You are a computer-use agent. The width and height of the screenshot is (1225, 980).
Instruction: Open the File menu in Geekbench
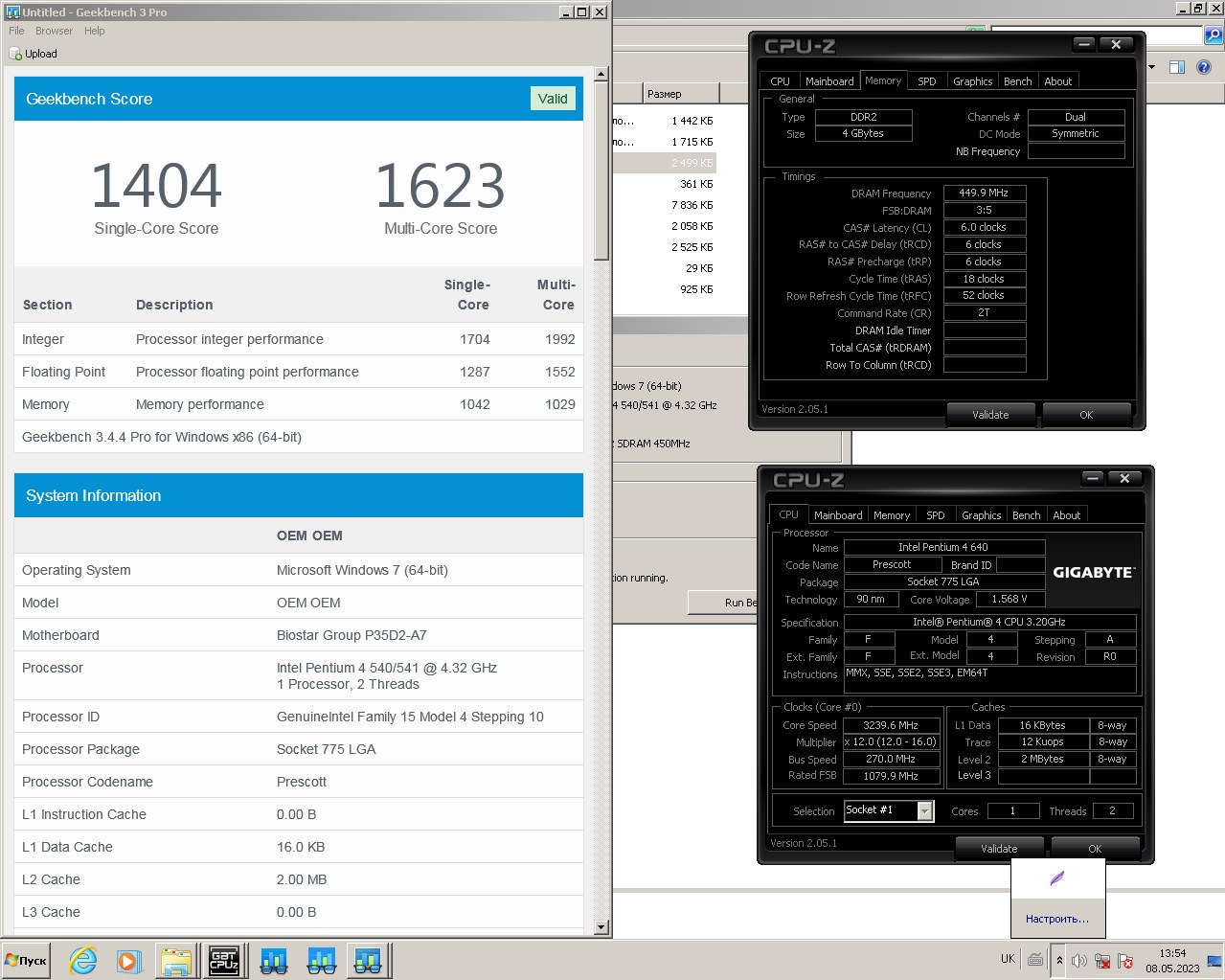pyautogui.click(x=16, y=31)
